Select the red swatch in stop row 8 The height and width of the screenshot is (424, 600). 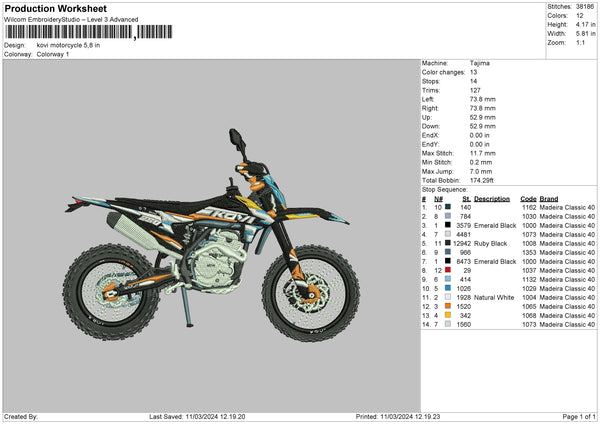[448, 270]
